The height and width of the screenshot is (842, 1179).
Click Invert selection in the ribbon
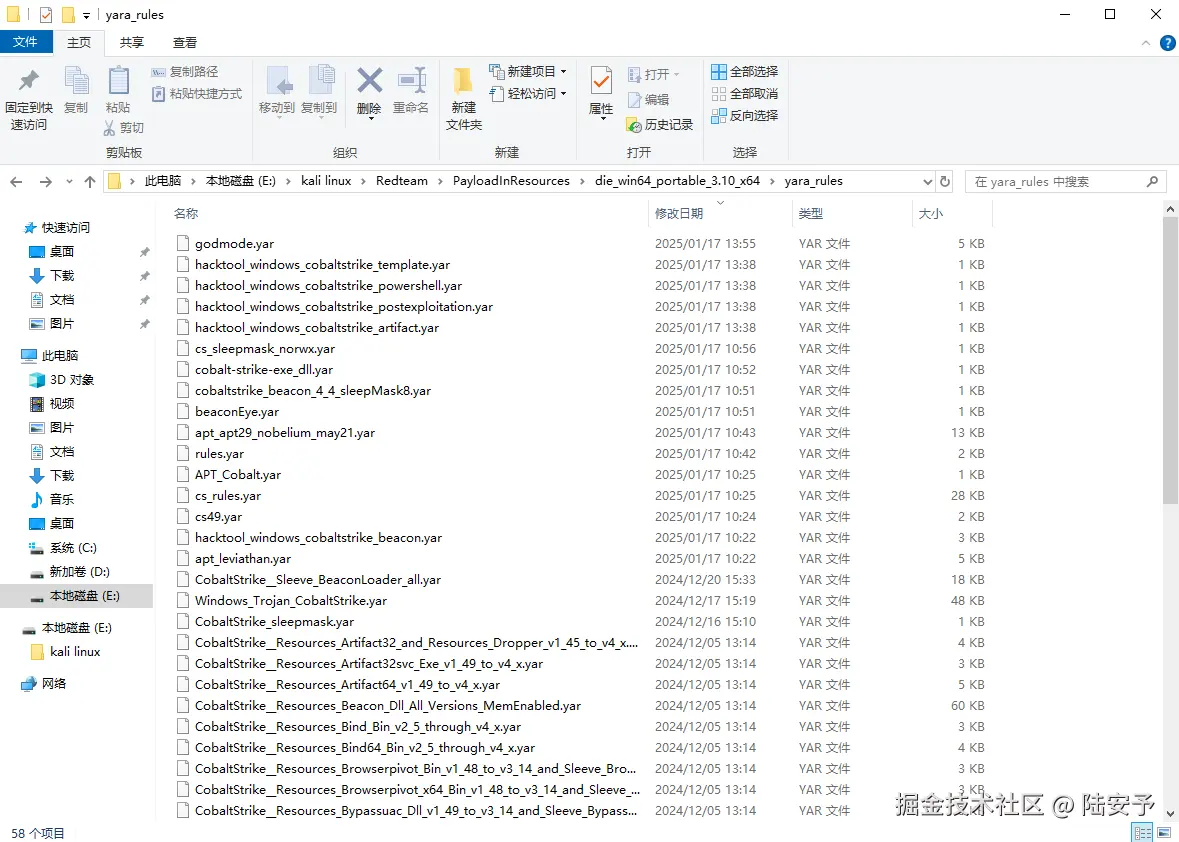tap(744, 115)
